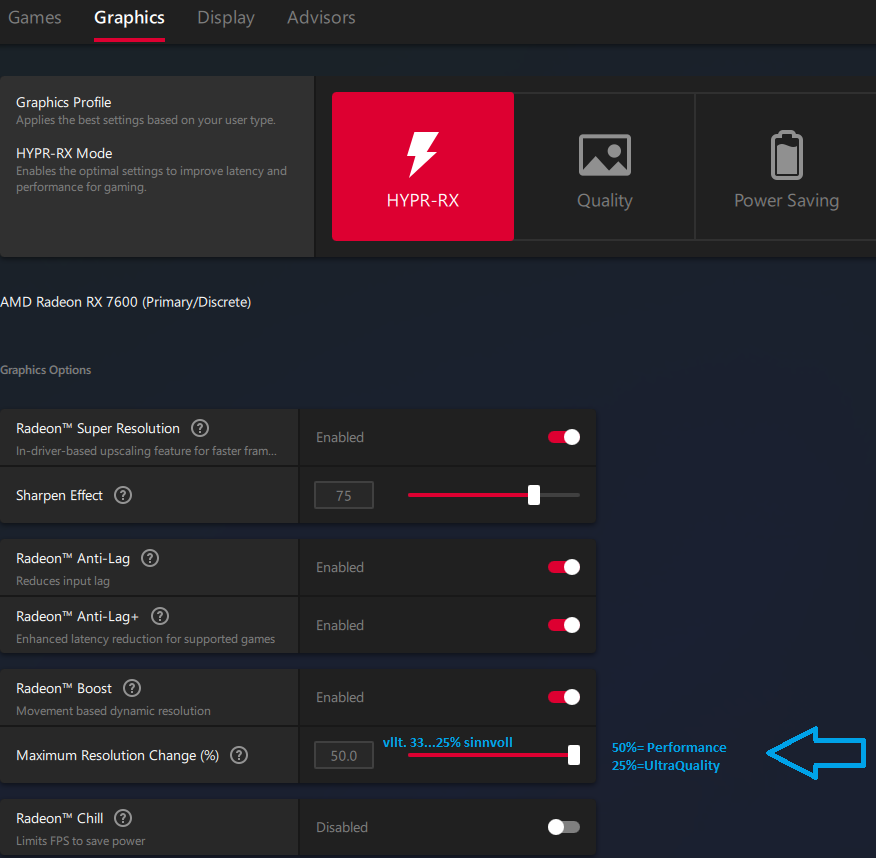Switch to the Games tab
Viewport: 876px width, 858px height.
(35, 17)
